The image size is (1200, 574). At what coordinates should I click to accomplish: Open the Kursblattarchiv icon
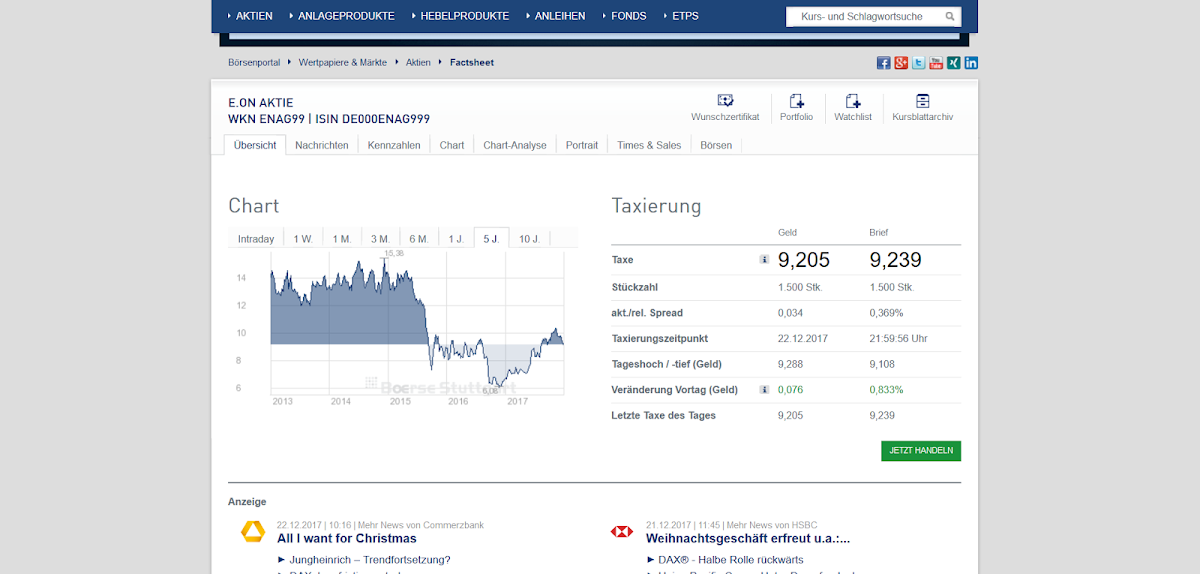point(922,101)
